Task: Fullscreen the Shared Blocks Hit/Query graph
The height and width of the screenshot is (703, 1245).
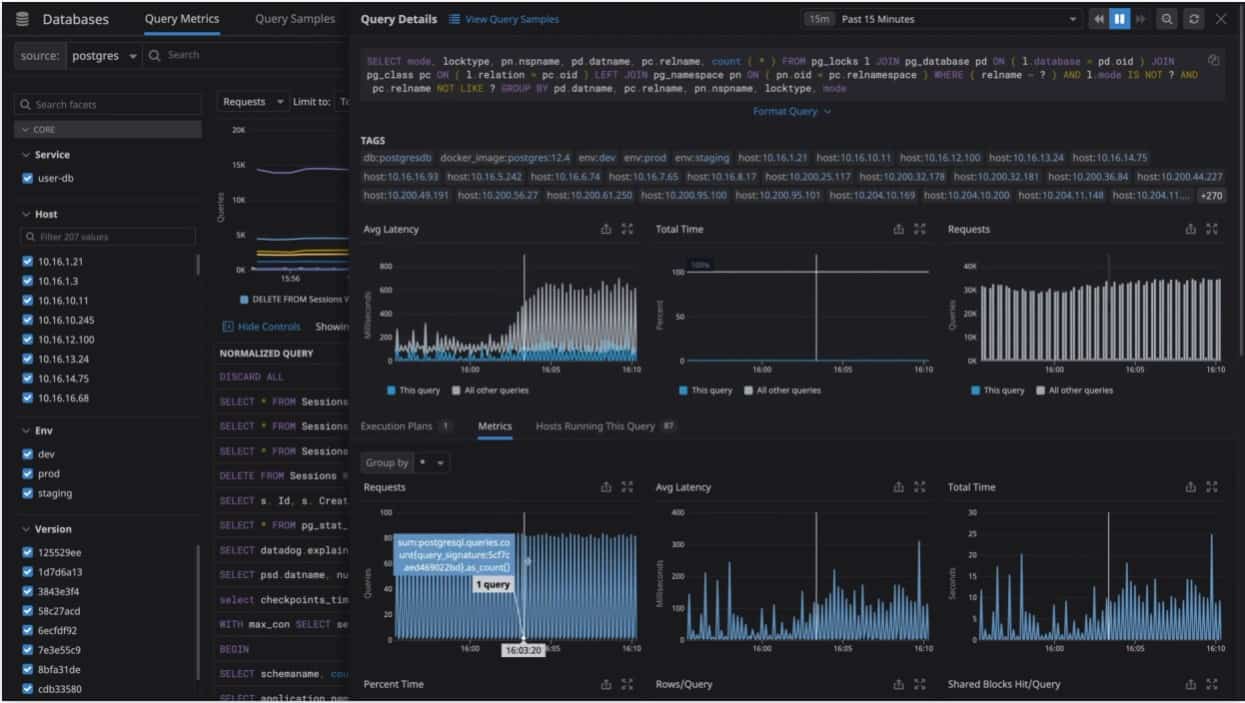Action: click(x=1212, y=684)
